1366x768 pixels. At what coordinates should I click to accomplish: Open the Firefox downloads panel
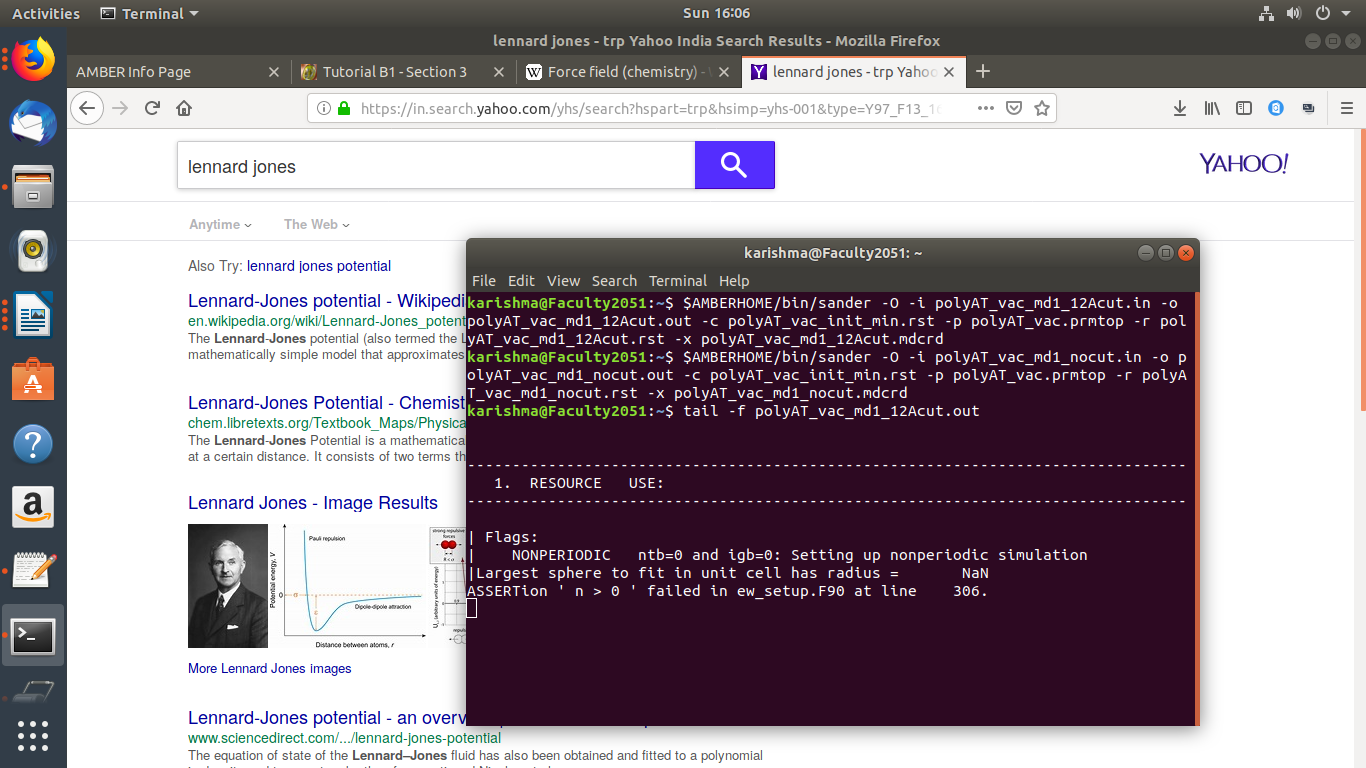pos(1180,108)
